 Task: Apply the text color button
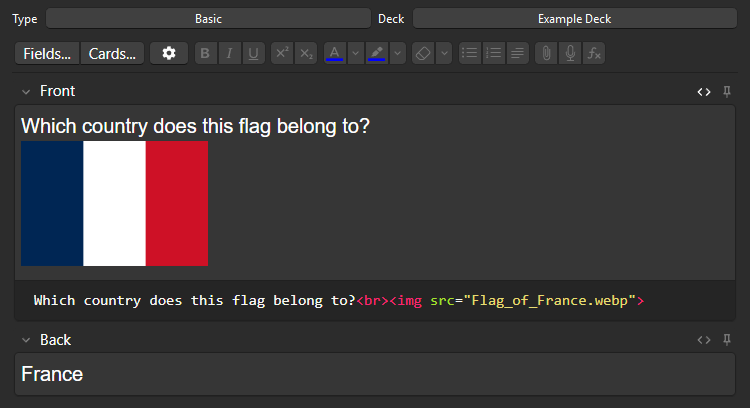click(x=334, y=53)
